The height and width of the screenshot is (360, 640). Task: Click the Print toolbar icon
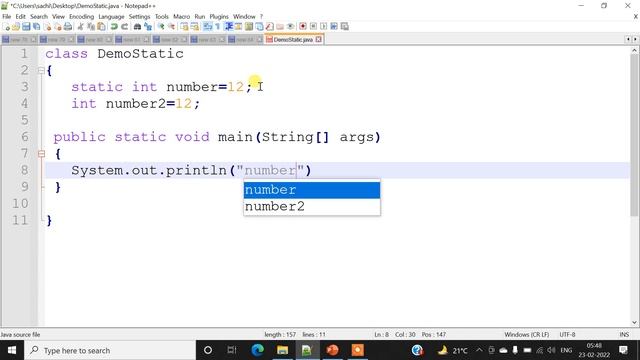pyautogui.click(x=67, y=27)
